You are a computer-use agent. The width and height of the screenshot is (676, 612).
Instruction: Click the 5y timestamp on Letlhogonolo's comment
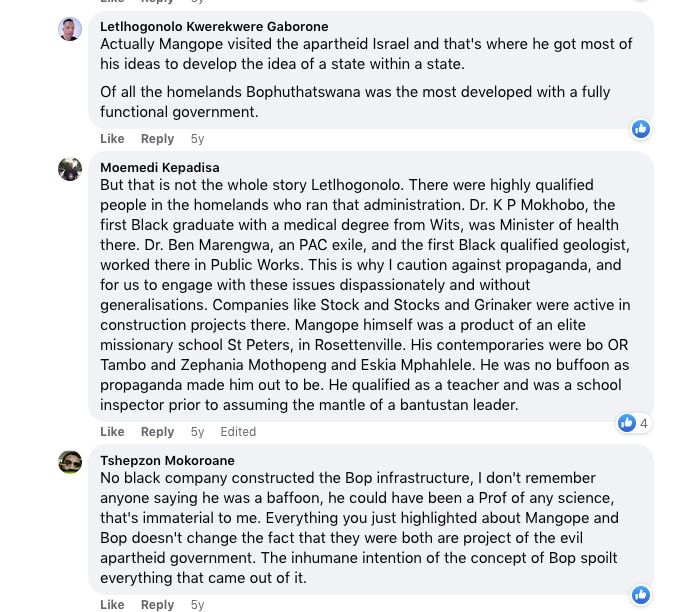(x=197, y=139)
